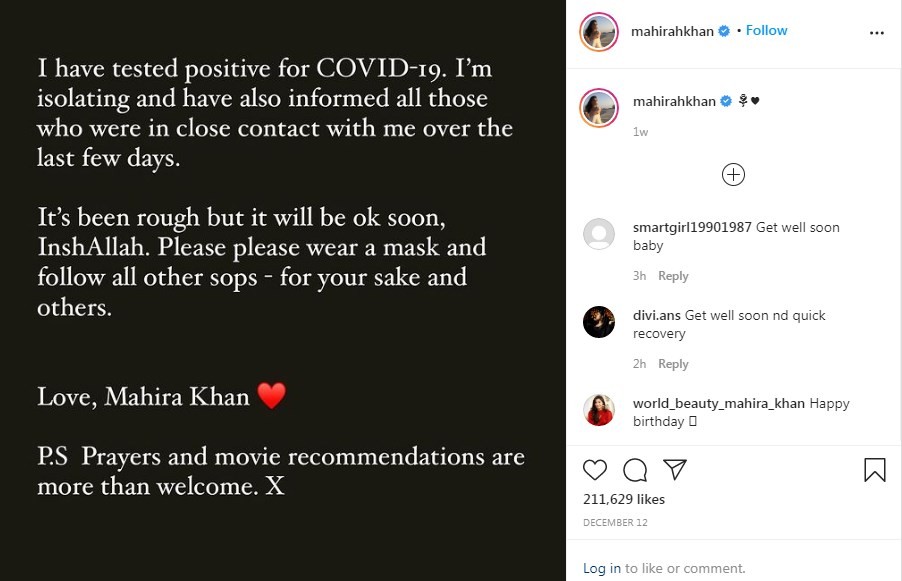Click the Log in link
Screen dimensions: 902x581
pos(602,568)
